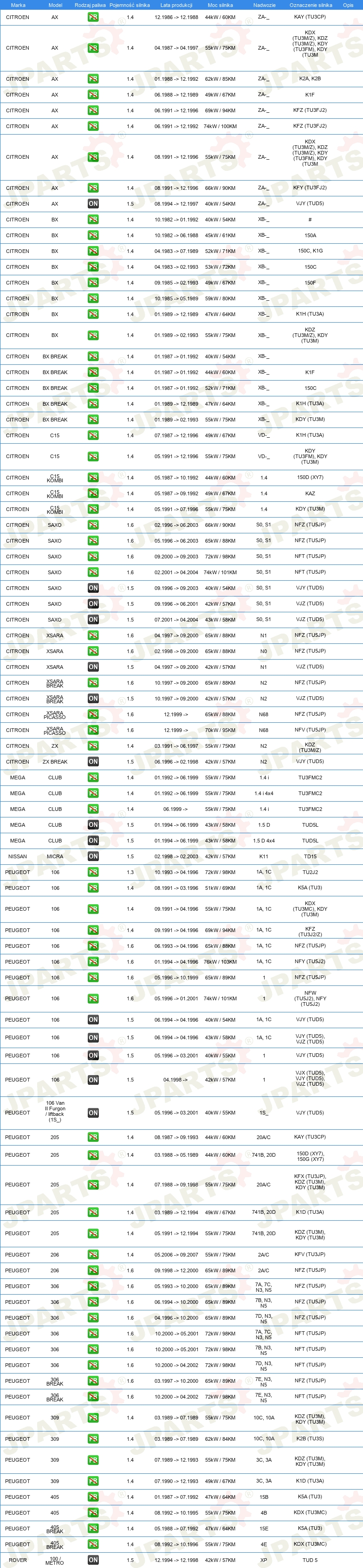363x1568 pixels.
Task: Click the 15E body code cell
Action: pyautogui.click(x=264, y=1529)
